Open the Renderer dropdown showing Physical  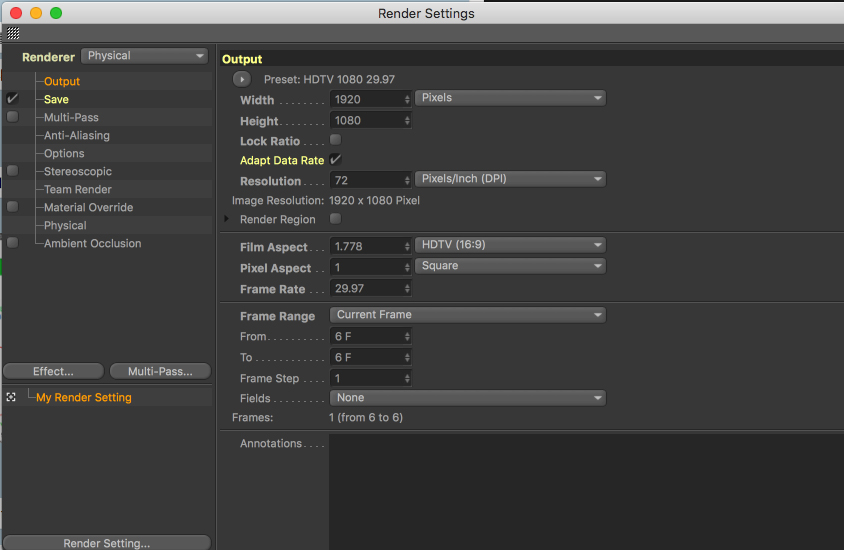(144, 56)
